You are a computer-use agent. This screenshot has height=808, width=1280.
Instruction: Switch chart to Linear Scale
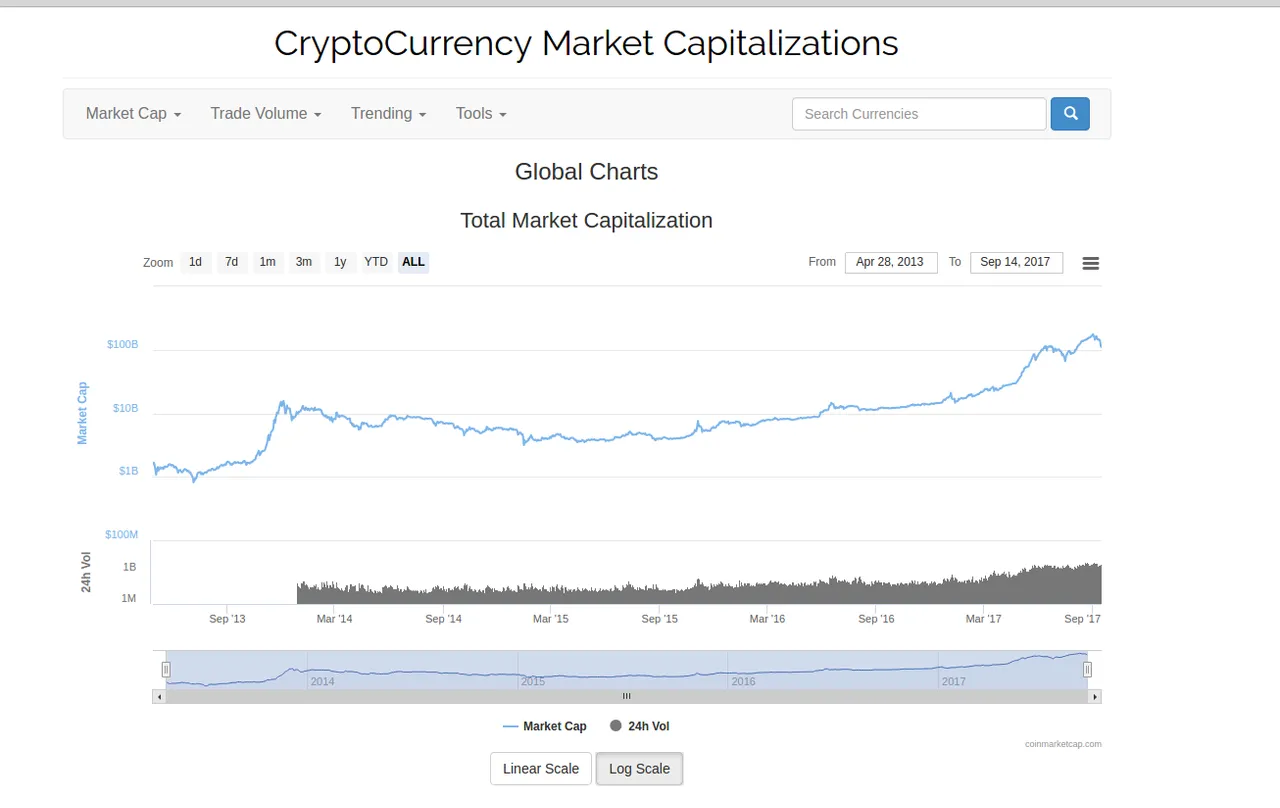click(x=541, y=769)
